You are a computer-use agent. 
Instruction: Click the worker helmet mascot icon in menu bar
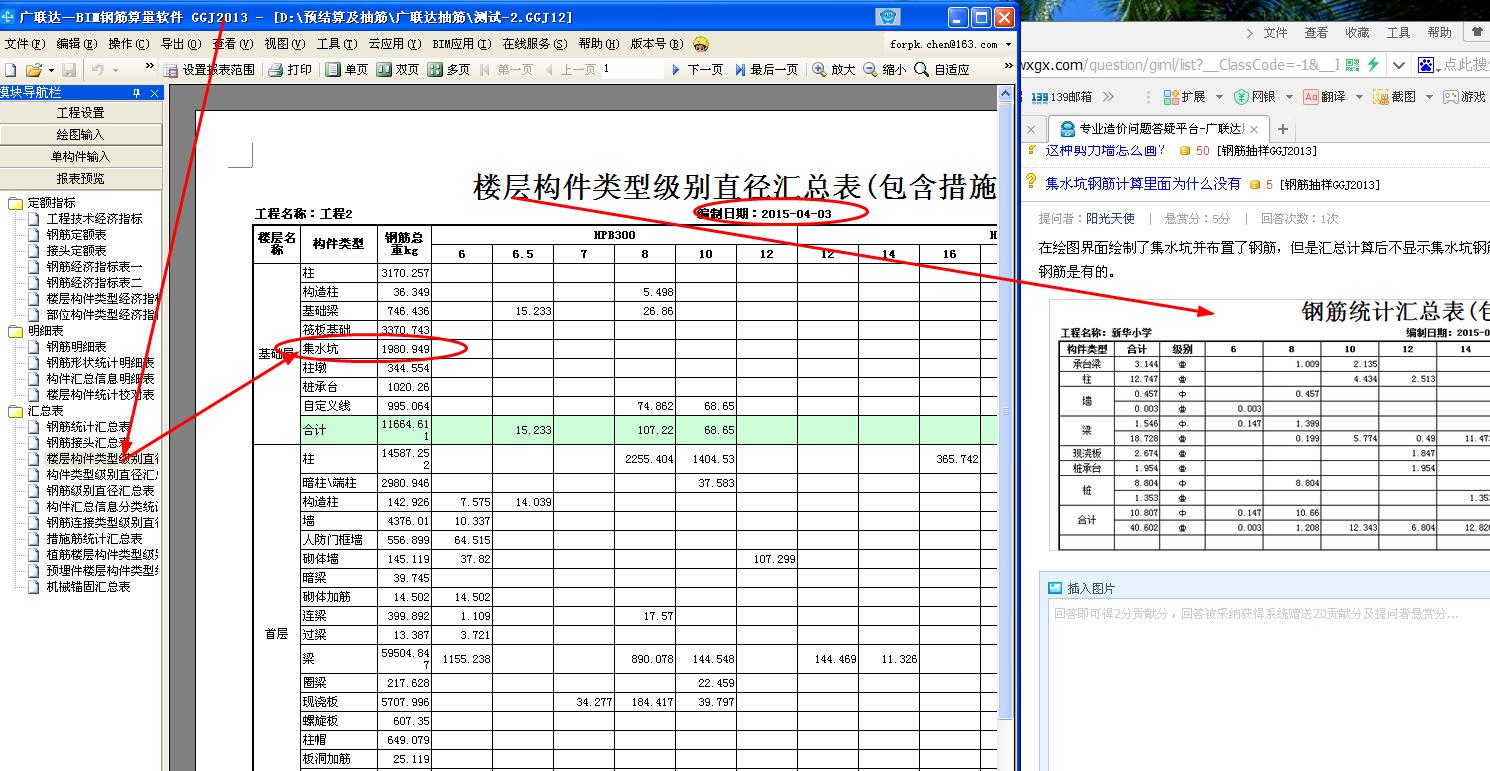pos(701,44)
